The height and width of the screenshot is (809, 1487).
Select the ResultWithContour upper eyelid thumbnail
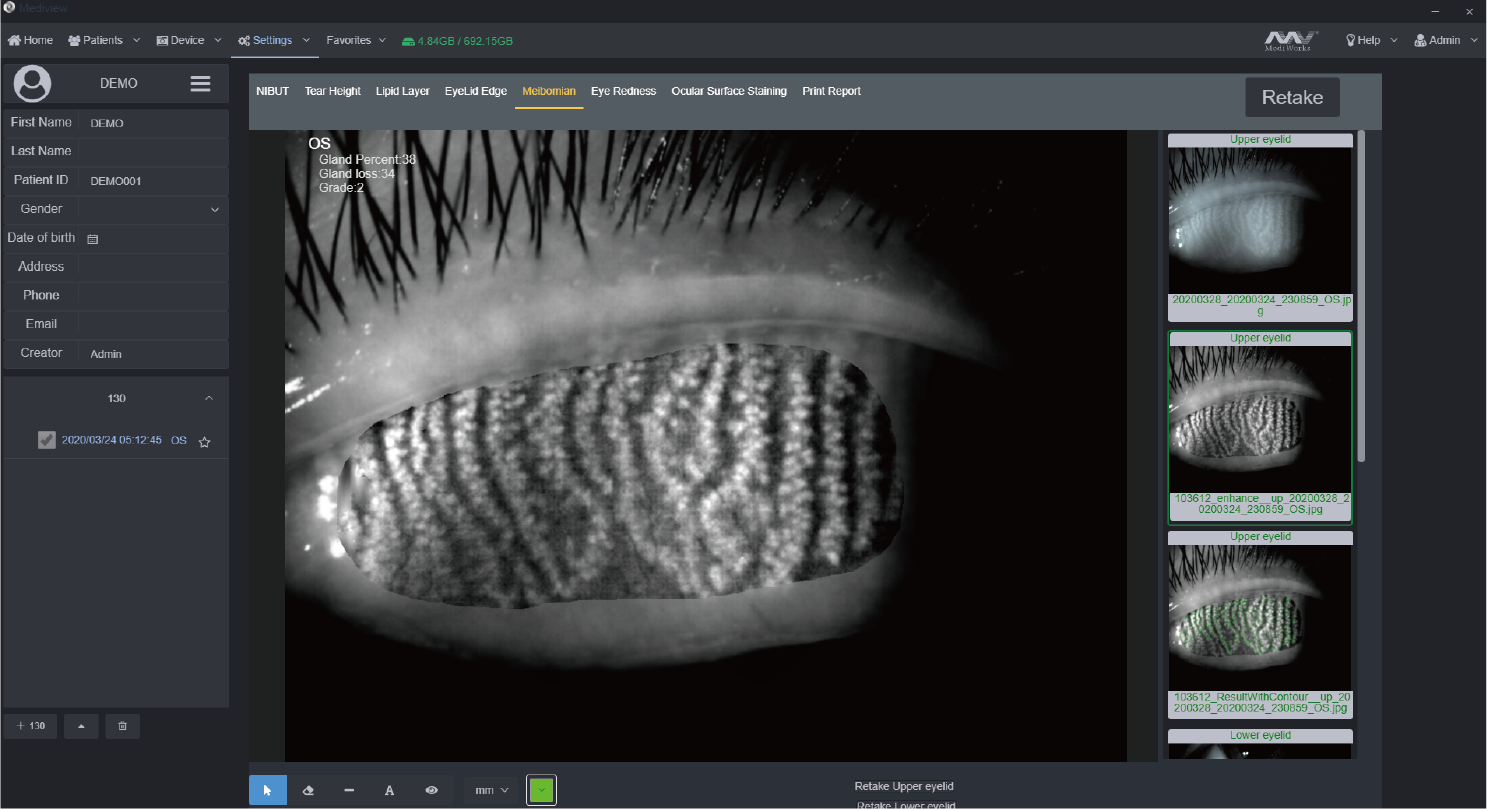(x=1260, y=624)
